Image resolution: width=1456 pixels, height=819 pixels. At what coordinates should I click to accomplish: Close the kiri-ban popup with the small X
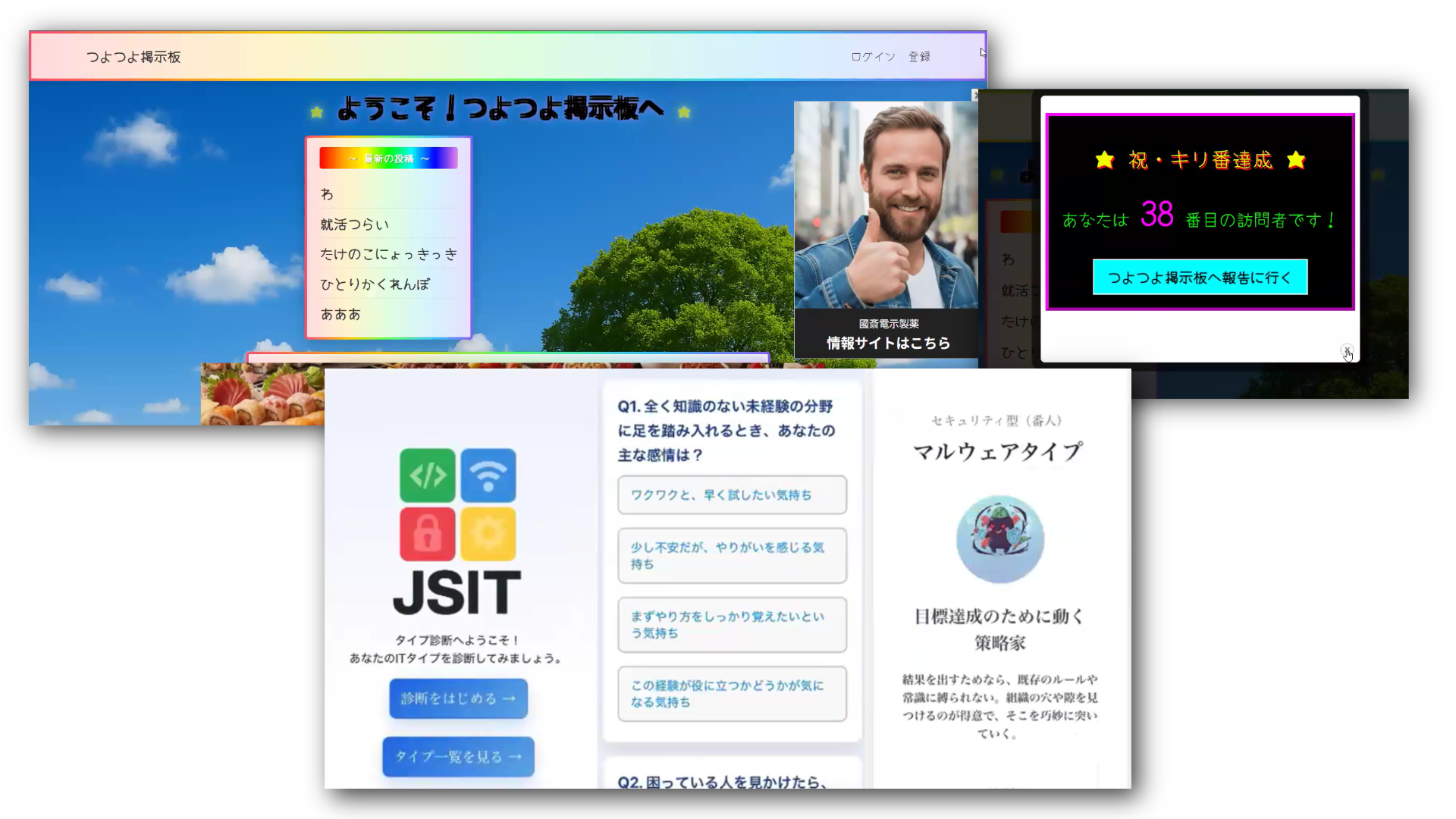1346,350
